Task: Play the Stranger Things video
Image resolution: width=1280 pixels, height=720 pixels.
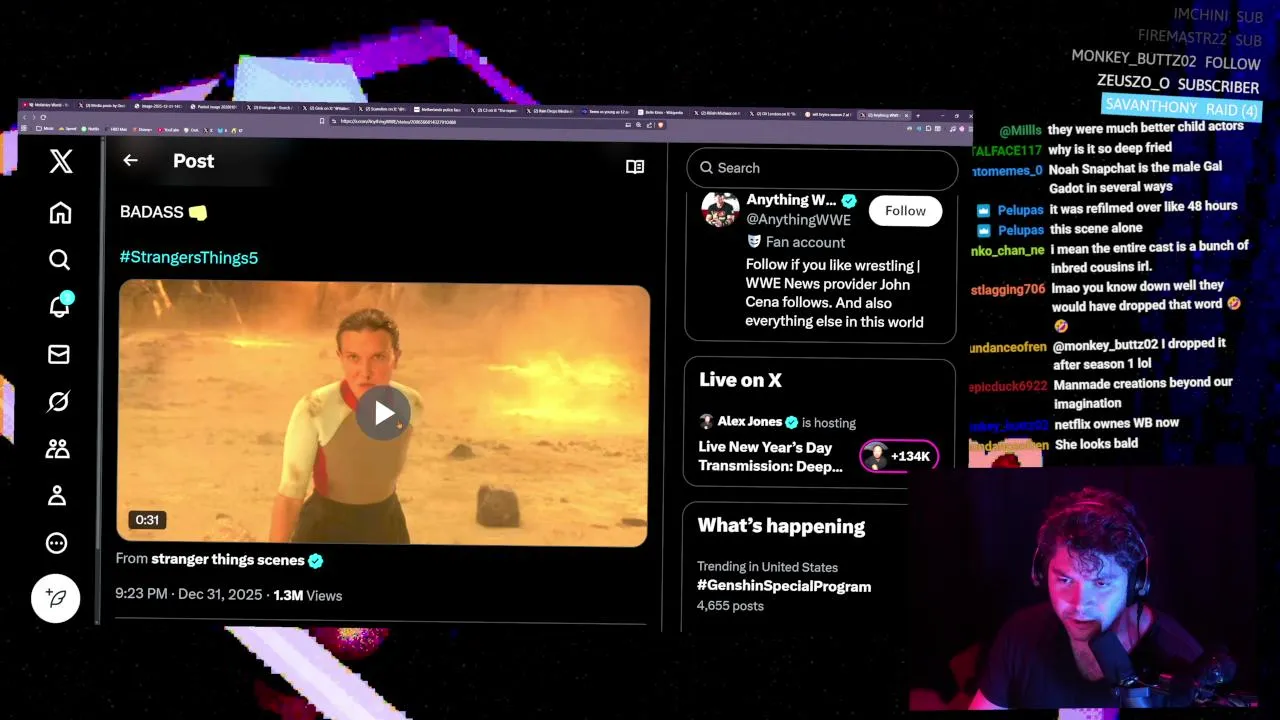Action: pos(384,414)
